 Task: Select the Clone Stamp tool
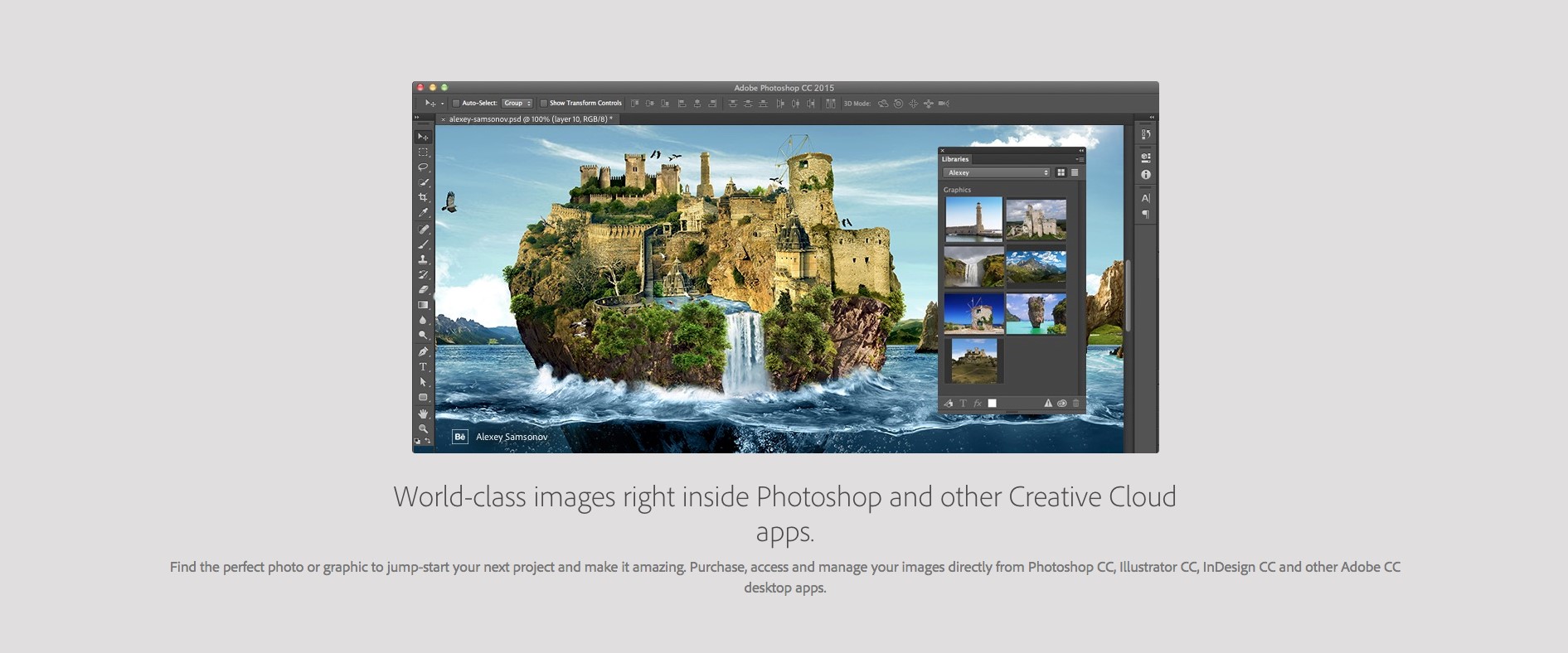(x=423, y=259)
